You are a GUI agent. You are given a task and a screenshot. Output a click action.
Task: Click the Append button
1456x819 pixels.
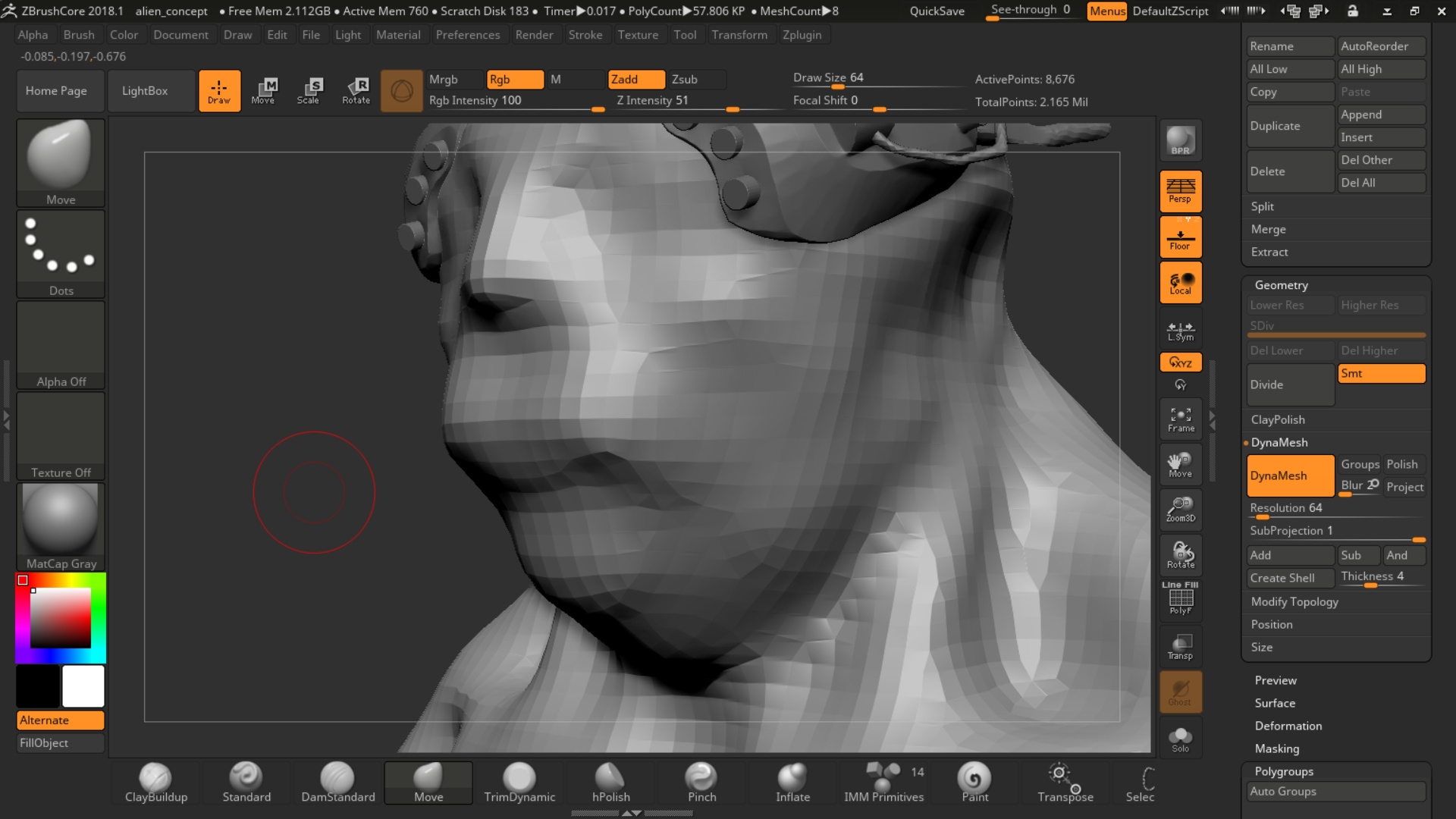(1382, 115)
